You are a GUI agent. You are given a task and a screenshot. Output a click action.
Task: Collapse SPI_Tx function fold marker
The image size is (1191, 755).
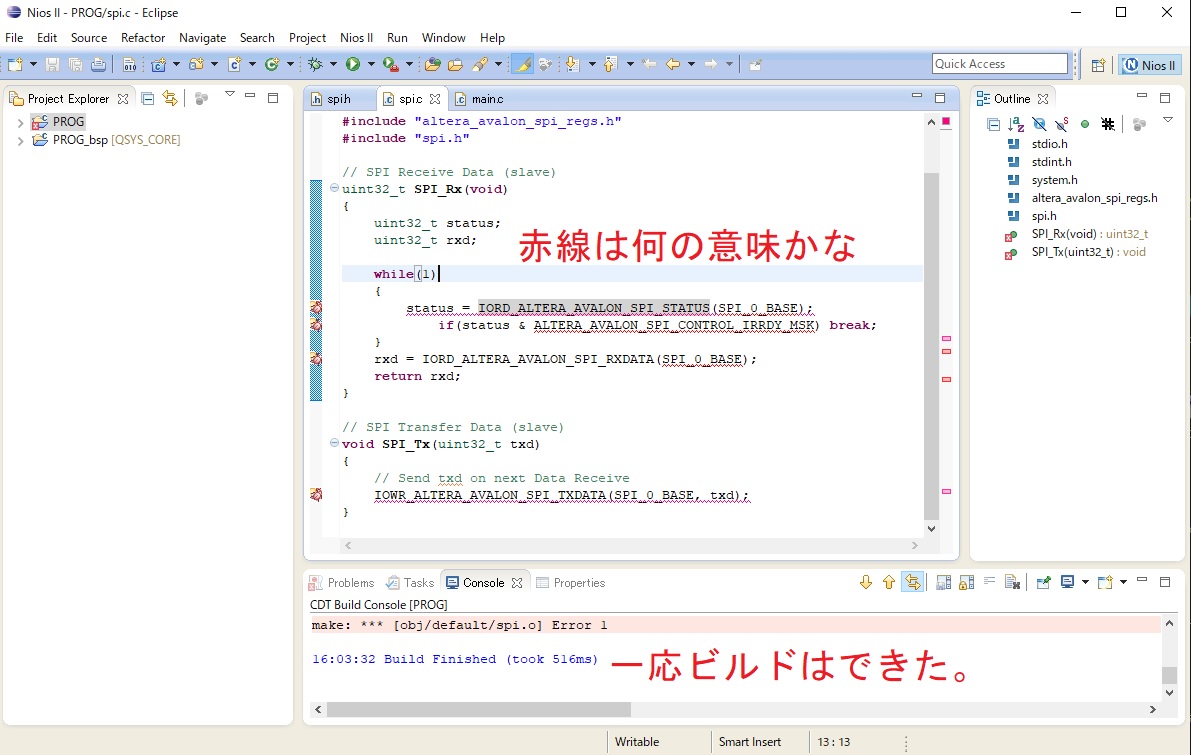(x=334, y=443)
